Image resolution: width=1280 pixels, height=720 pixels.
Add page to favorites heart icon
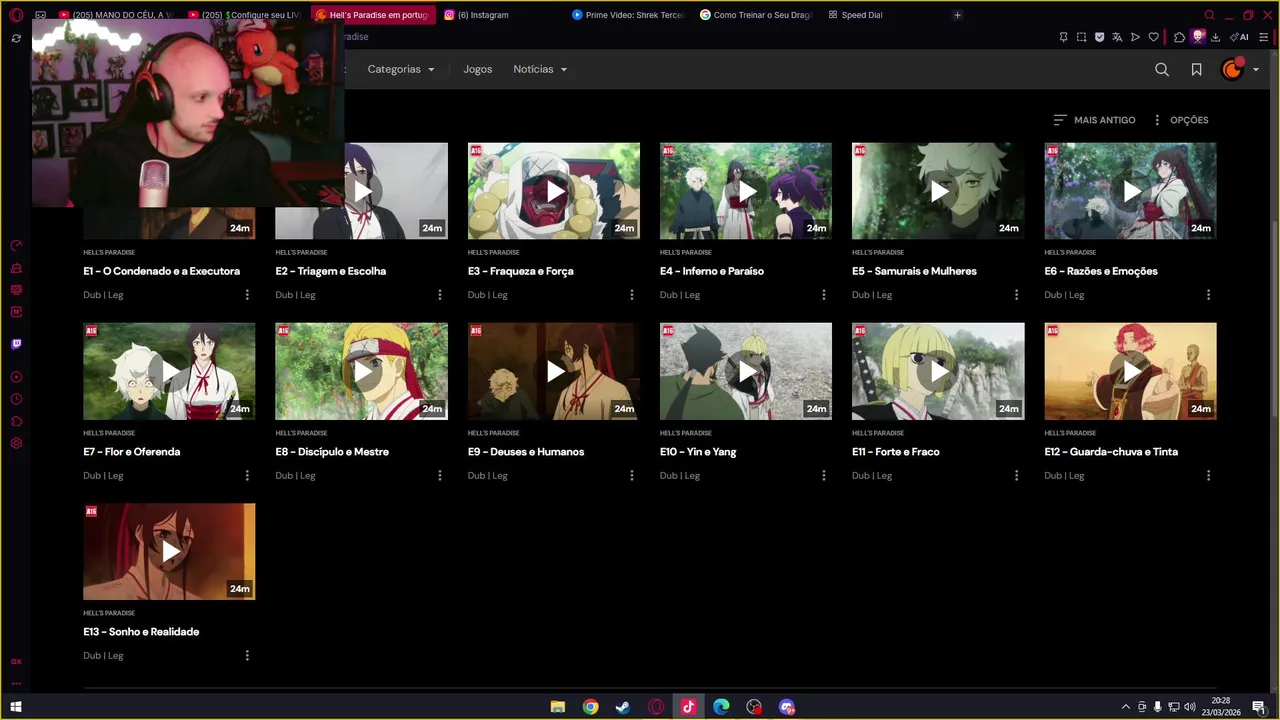1153,37
